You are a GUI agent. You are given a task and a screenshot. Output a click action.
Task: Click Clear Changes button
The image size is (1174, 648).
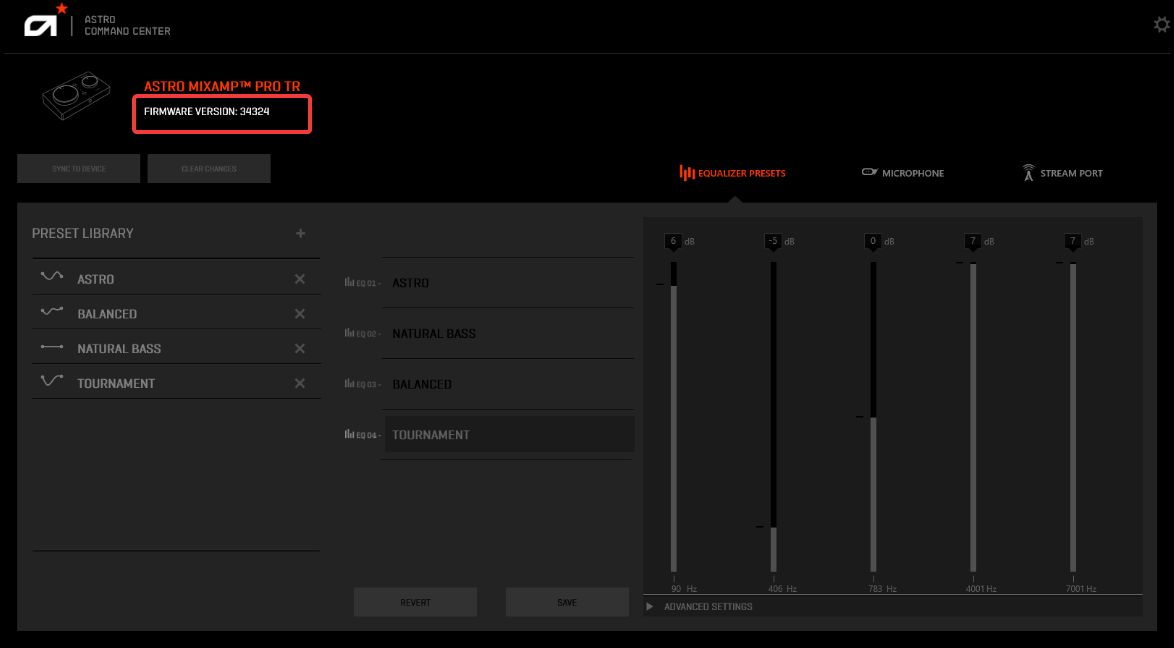[x=209, y=169]
